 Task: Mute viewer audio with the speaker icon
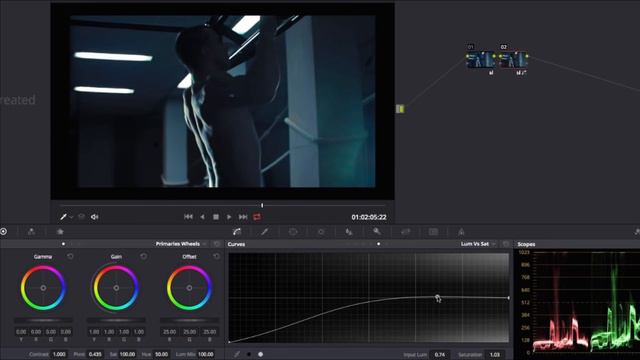pyautogui.click(x=94, y=217)
